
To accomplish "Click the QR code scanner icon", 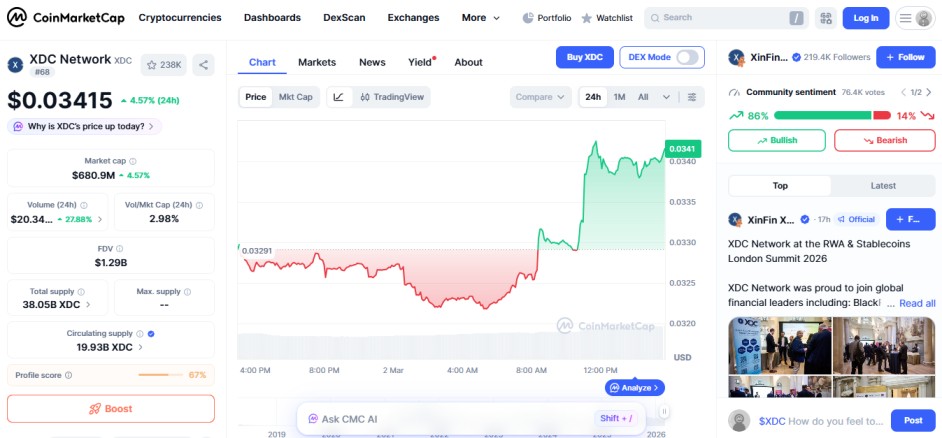I will click(825, 18).
